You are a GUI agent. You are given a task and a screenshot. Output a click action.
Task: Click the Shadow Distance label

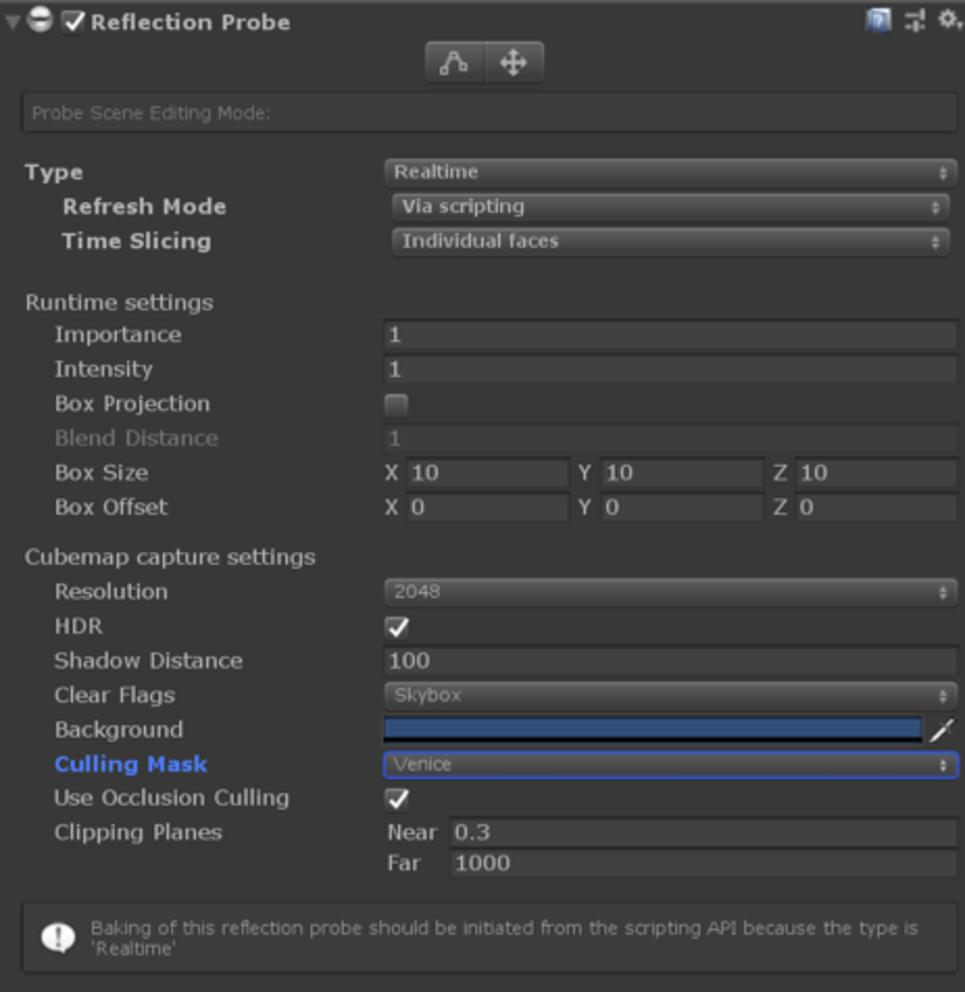point(149,661)
